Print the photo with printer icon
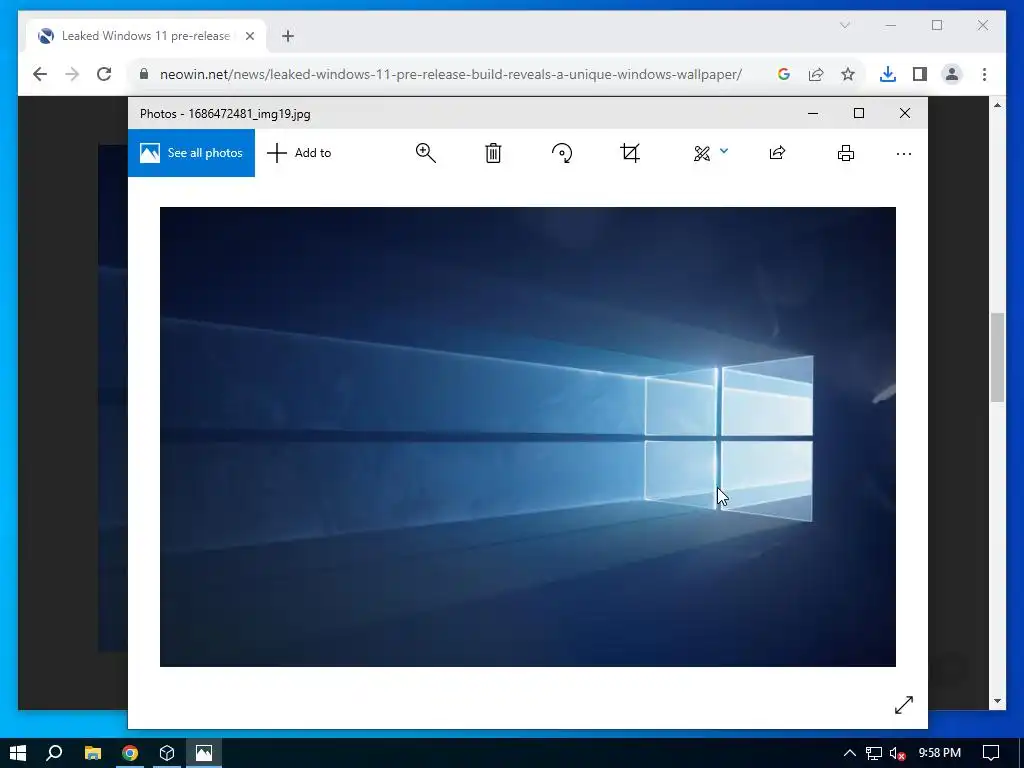 point(846,153)
